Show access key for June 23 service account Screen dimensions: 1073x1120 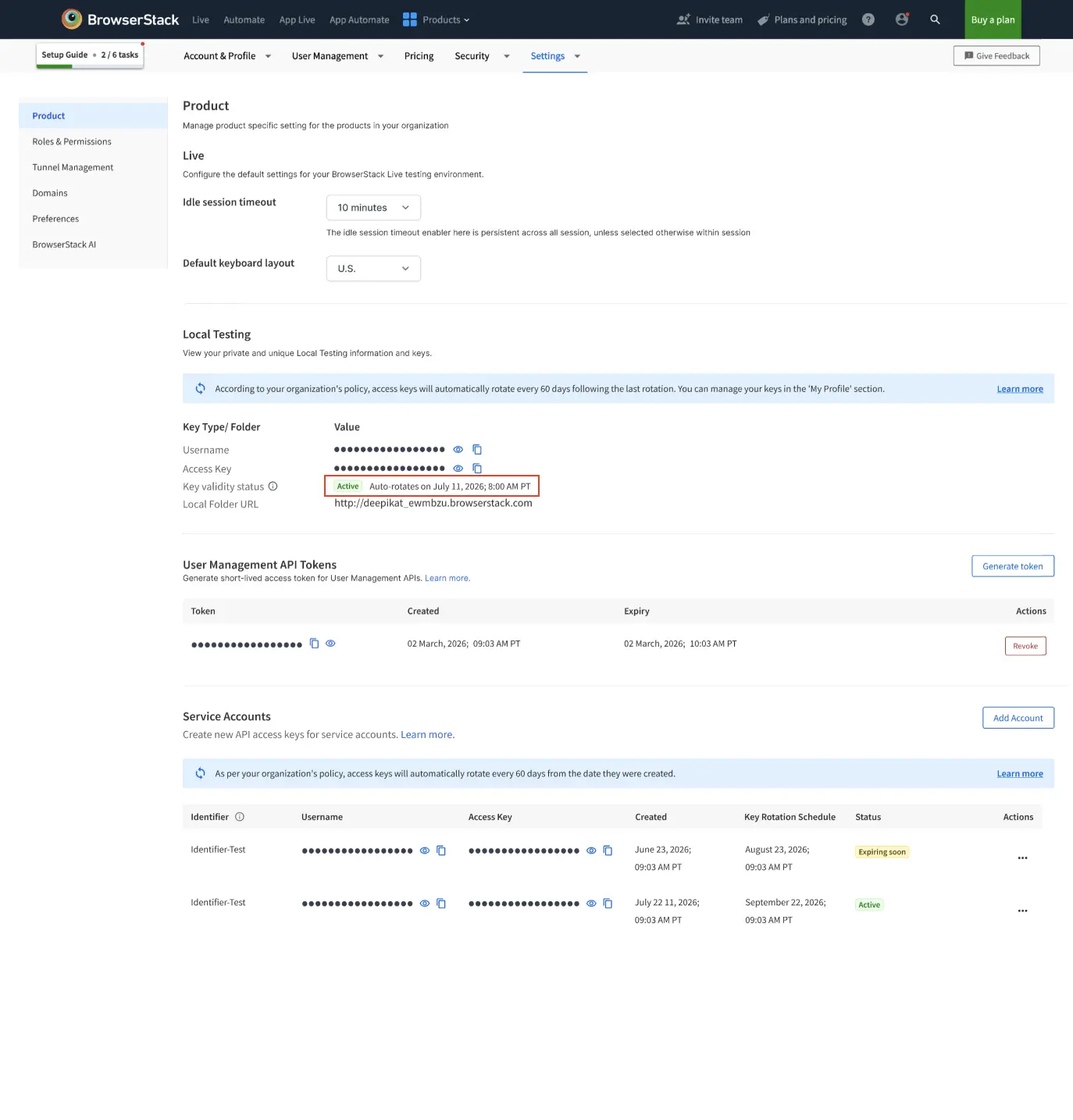tap(591, 851)
